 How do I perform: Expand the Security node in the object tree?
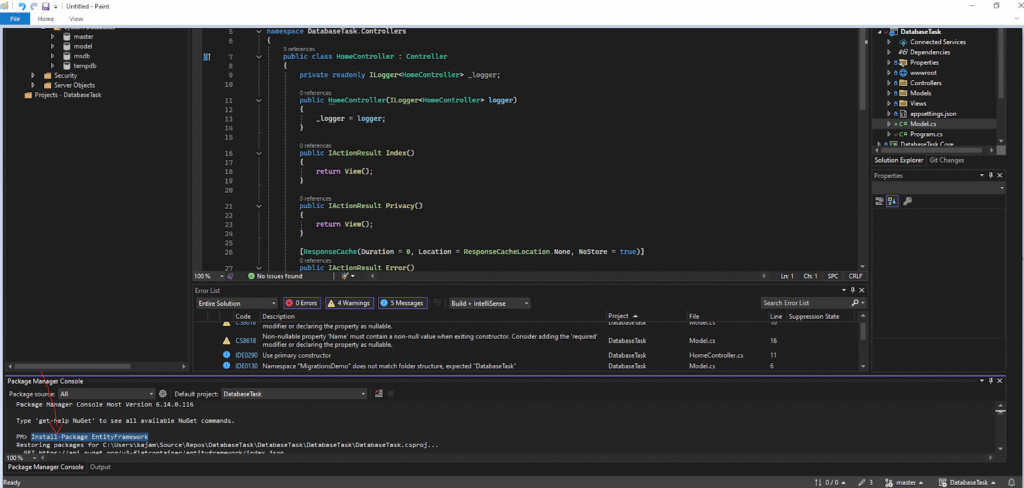coord(34,75)
